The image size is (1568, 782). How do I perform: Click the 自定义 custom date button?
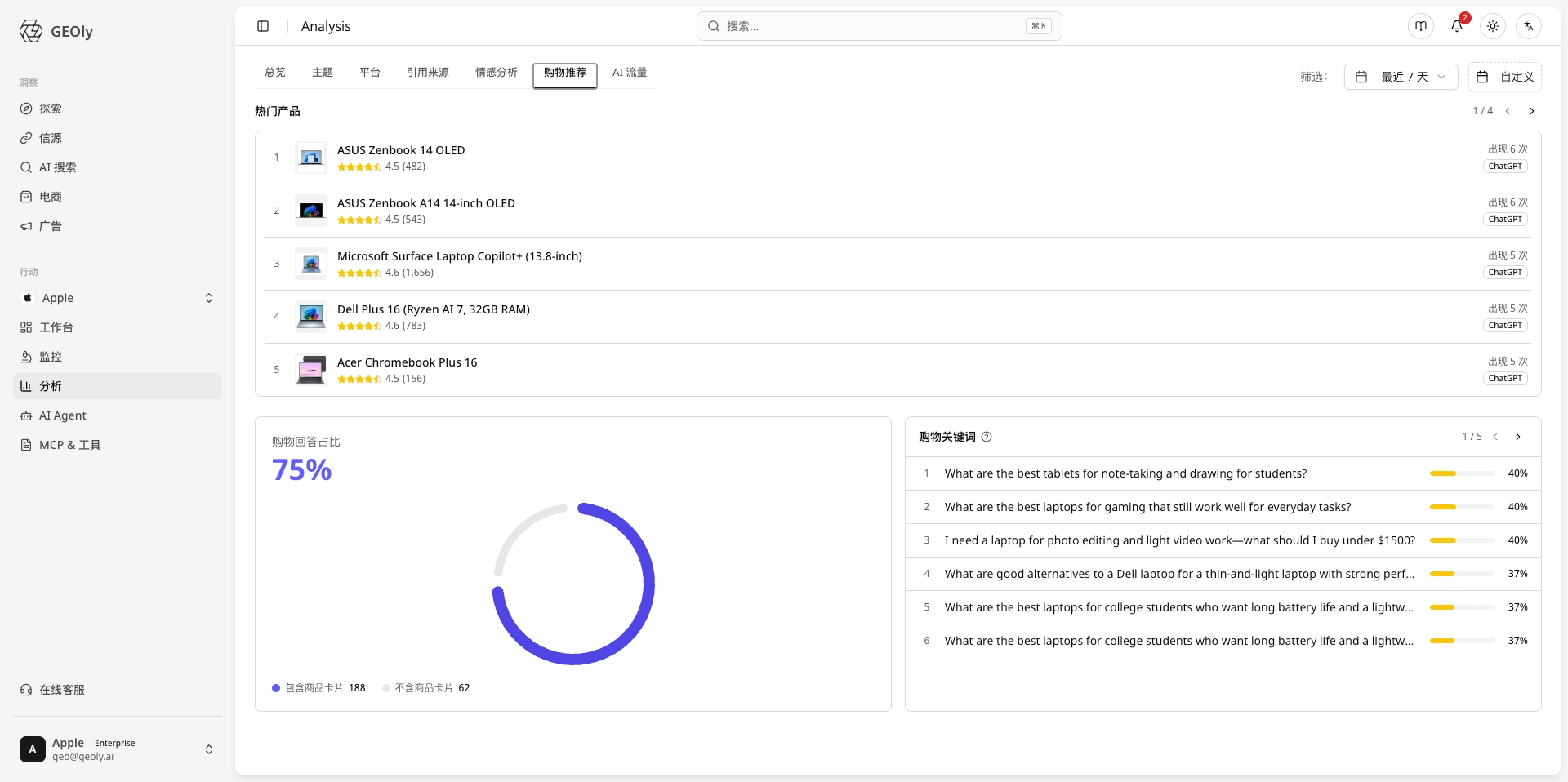[1505, 77]
